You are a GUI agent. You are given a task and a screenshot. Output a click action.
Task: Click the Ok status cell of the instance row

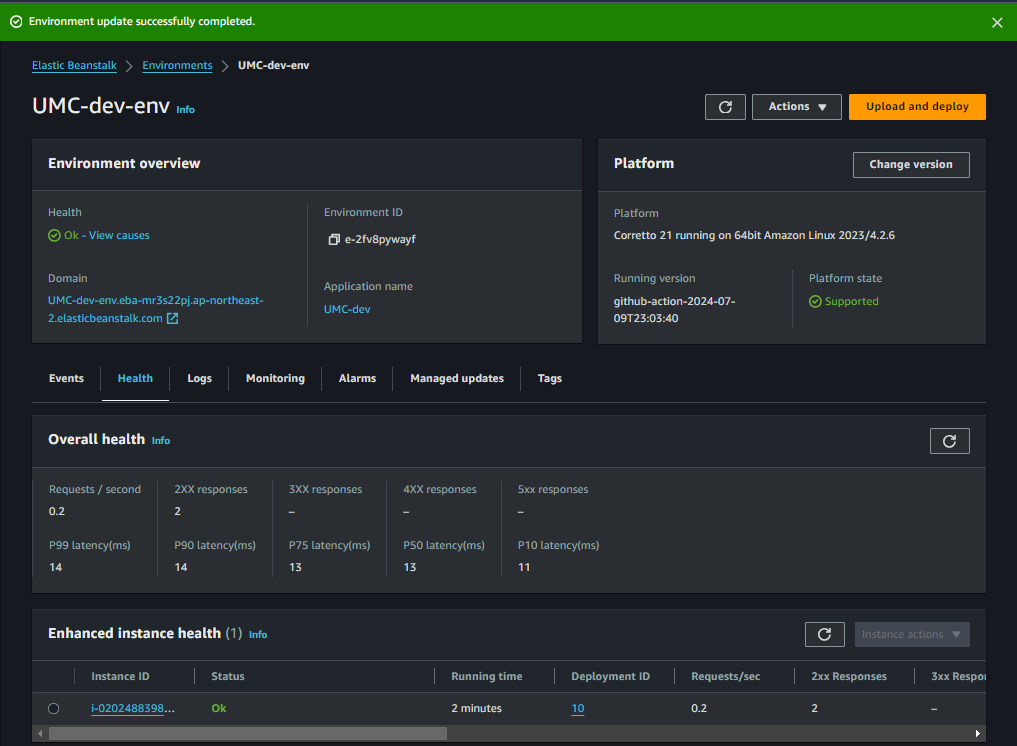click(219, 708)
